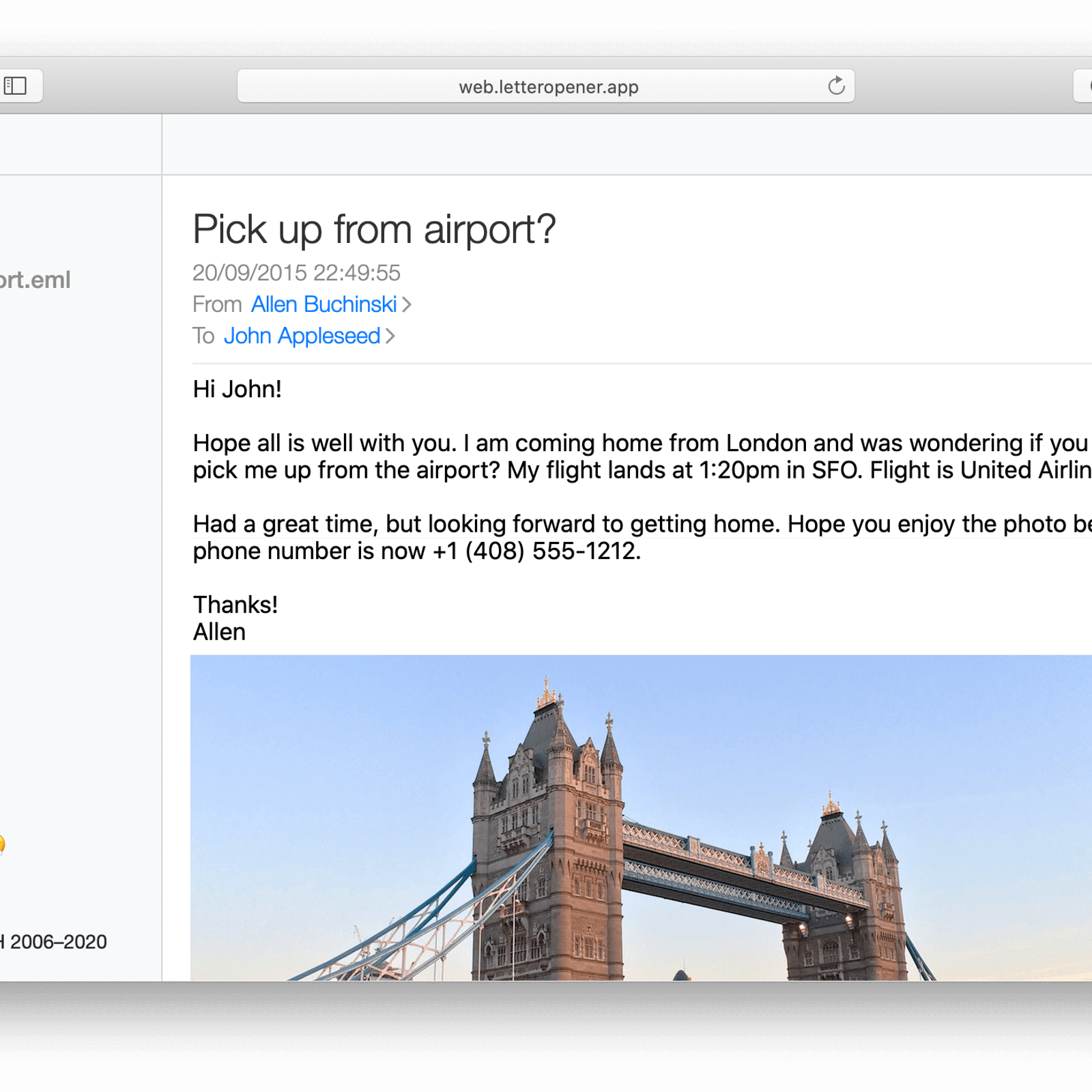Click the 'Thanks!' closing line
The image size is (1092, 1092).
[235, 605]
